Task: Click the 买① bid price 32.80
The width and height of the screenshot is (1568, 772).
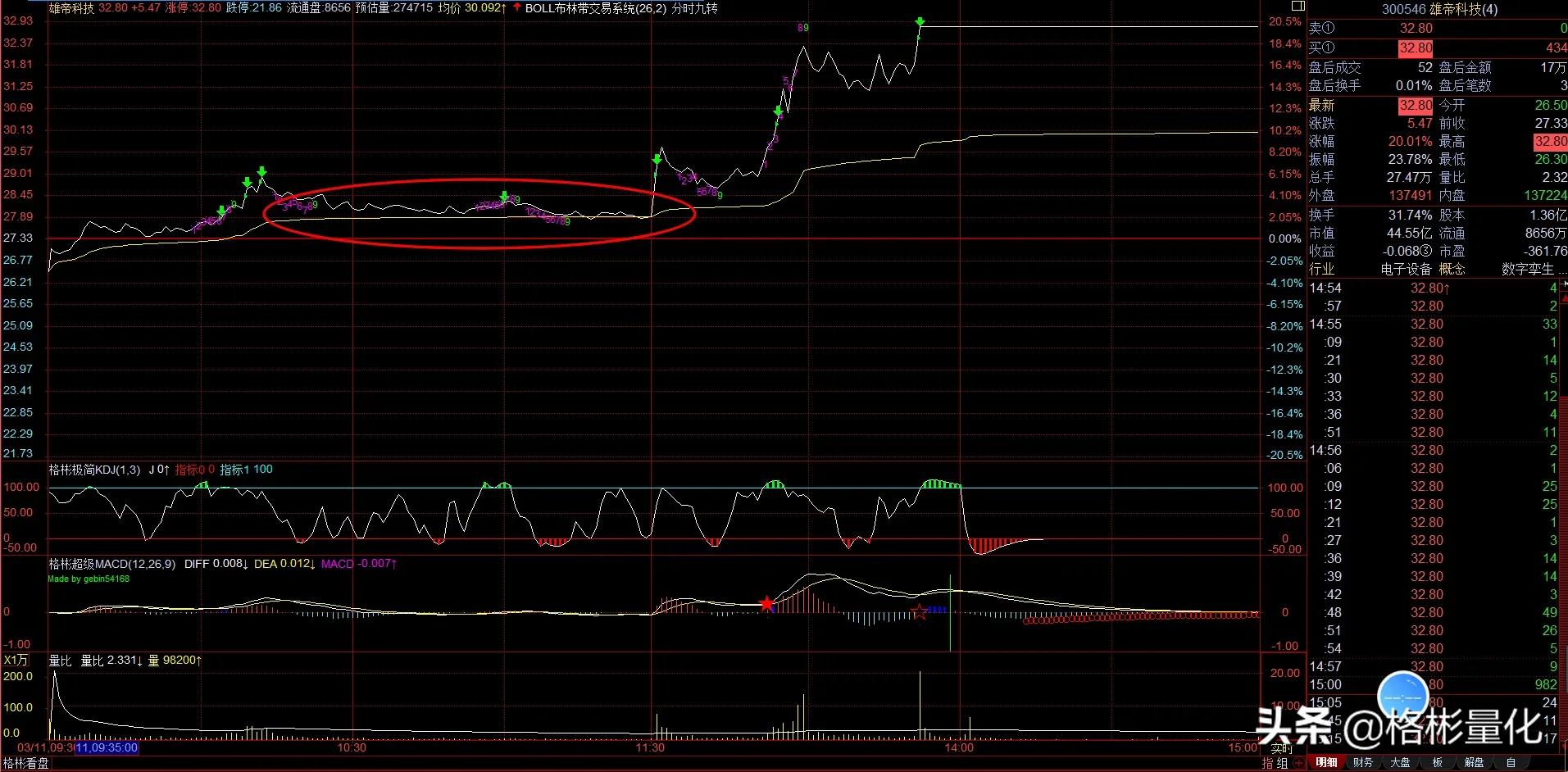Action: pyautogui.click(x=1416, y=48)
